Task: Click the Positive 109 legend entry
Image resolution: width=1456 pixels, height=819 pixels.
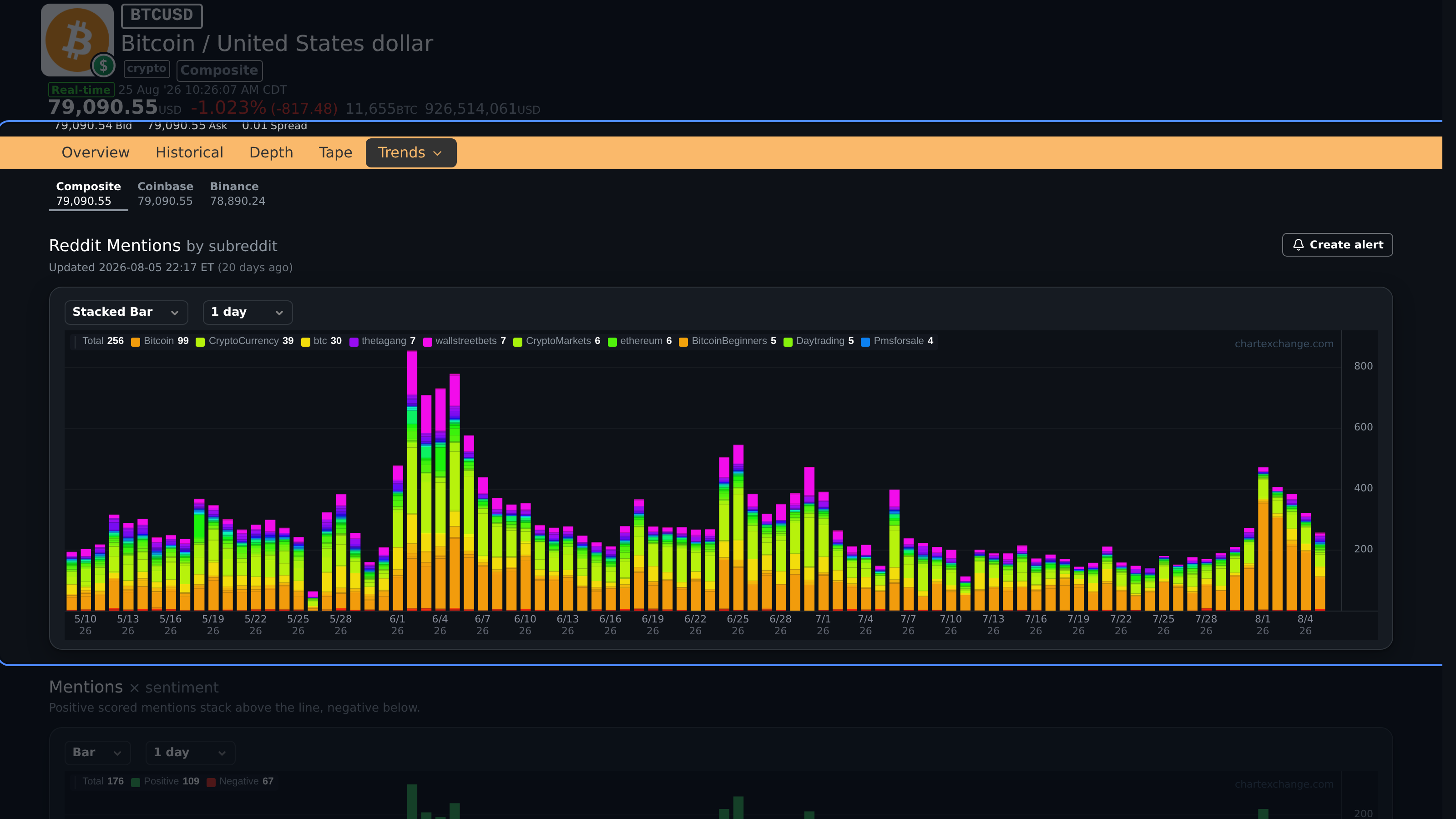Action: click(165, 782)
